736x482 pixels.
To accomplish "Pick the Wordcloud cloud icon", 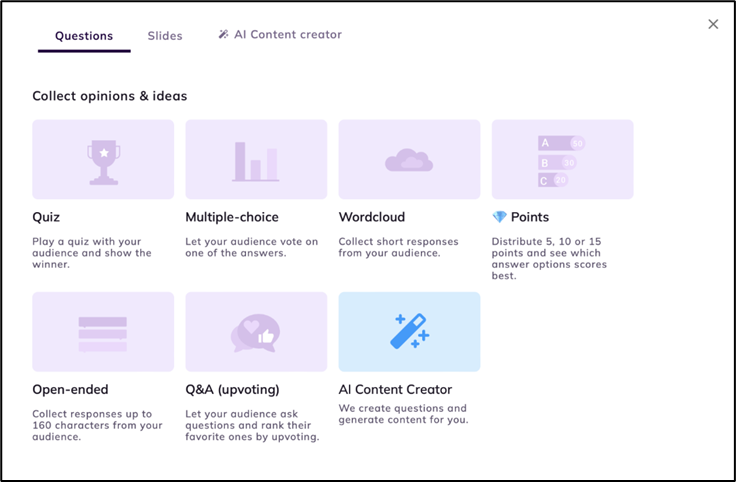I will (x=409, y=160).
